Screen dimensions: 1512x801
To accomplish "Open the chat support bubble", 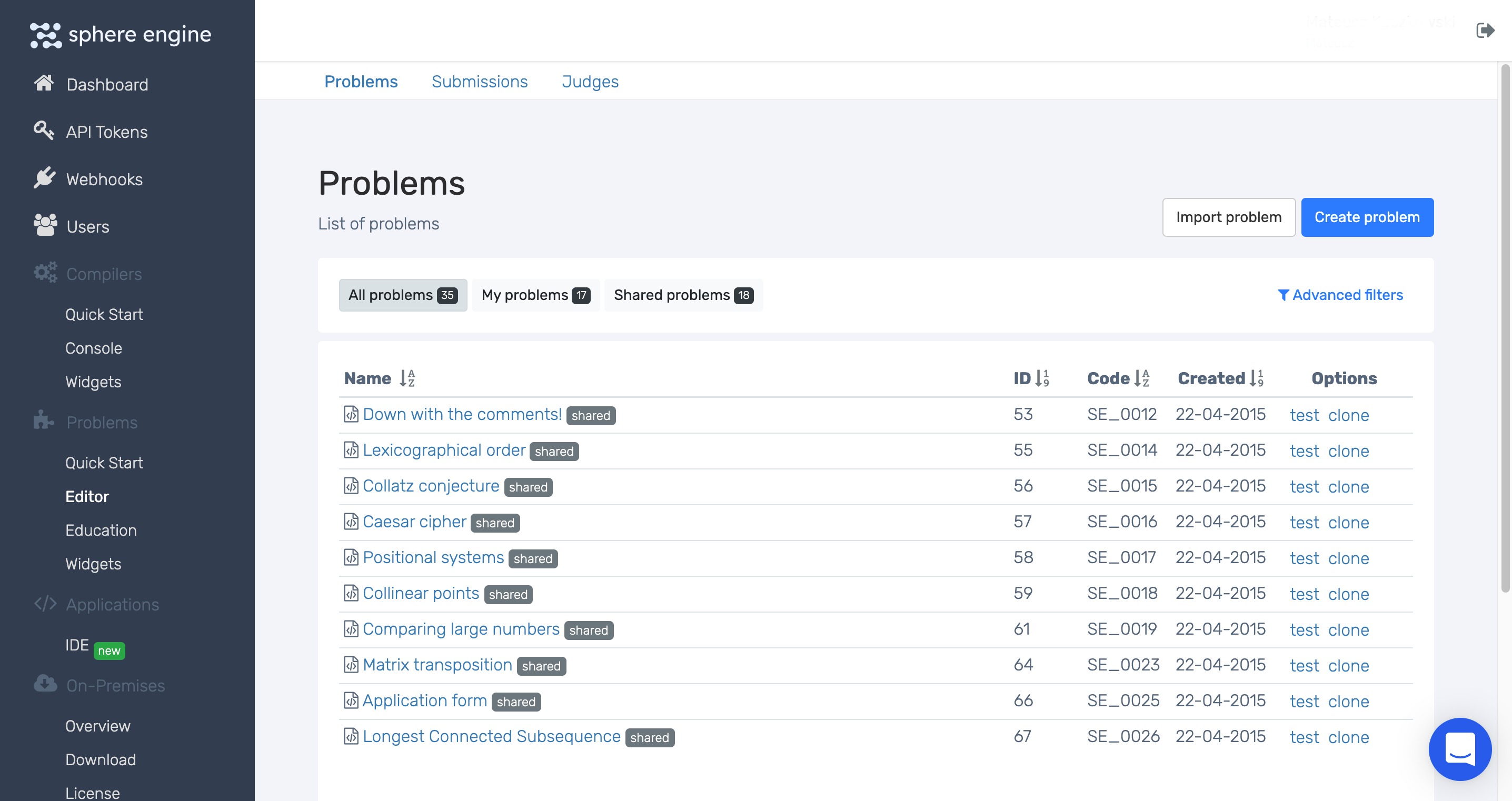I will pyautogui.click(x=1459, y=748).
